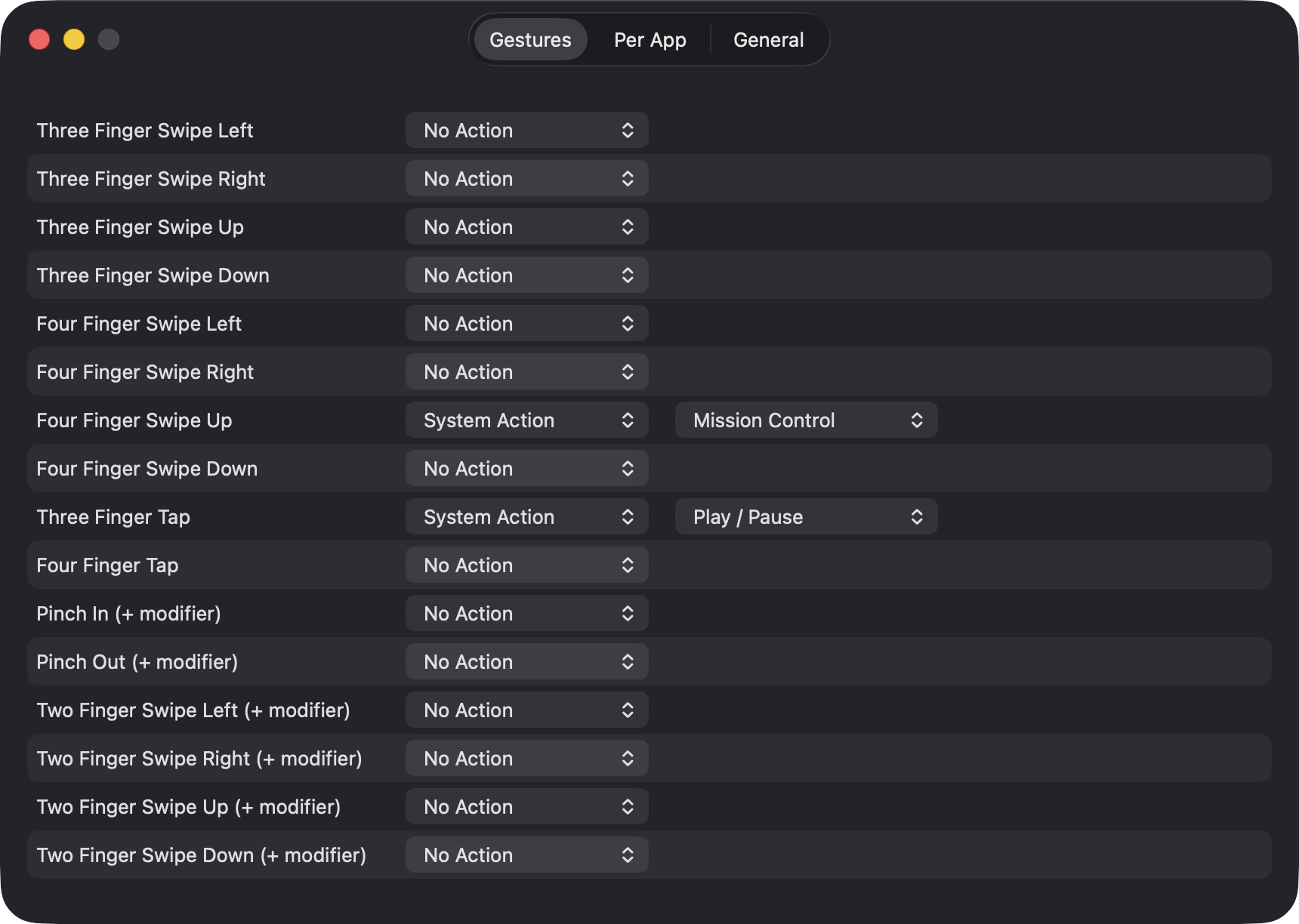This screenshot has width=1299, height=924.
Task: Open Three Finger Tap System Action dropdown
Action: [527, 517]
